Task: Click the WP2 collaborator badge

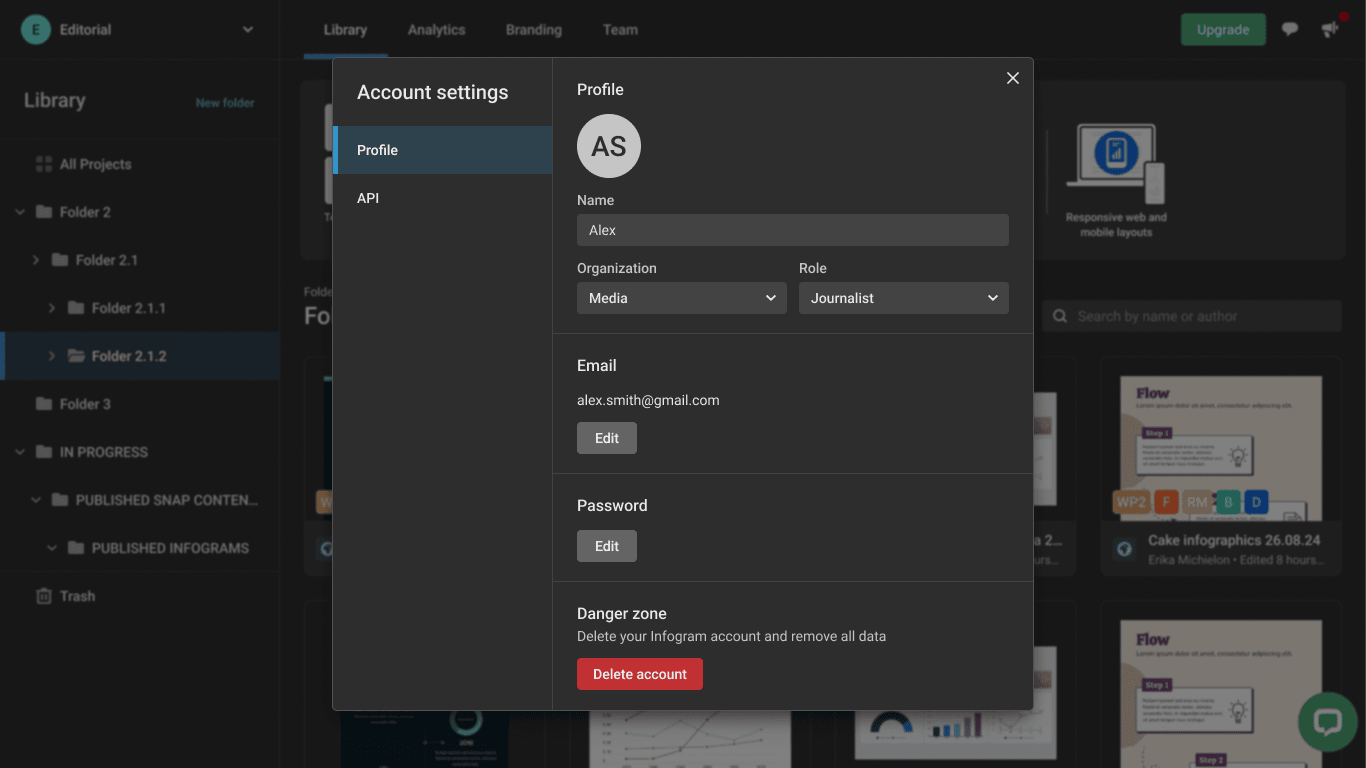Action: pos(1130,502)
